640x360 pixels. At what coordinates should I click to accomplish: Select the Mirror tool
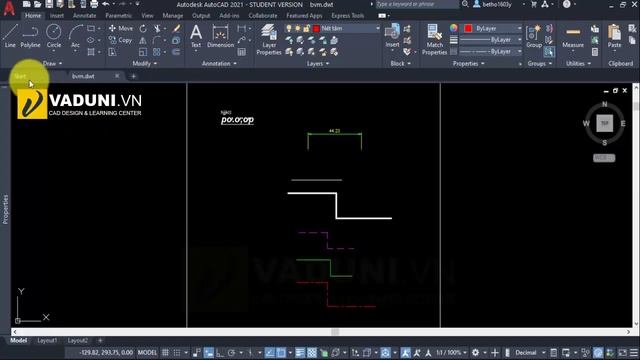click(143, 40)
